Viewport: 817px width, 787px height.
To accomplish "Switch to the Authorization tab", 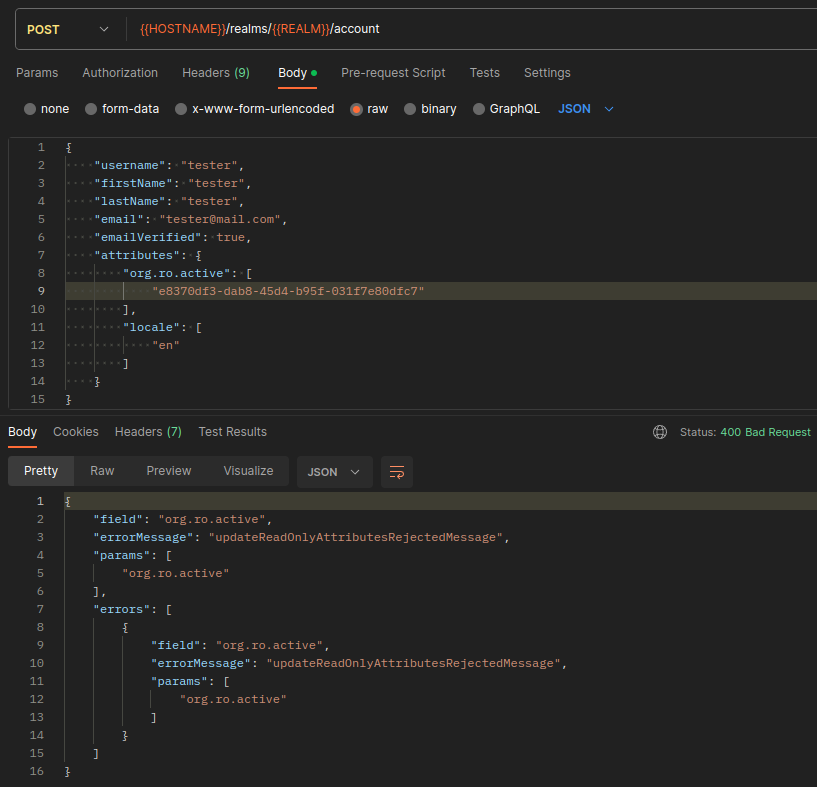I will (x=120, y=72).
